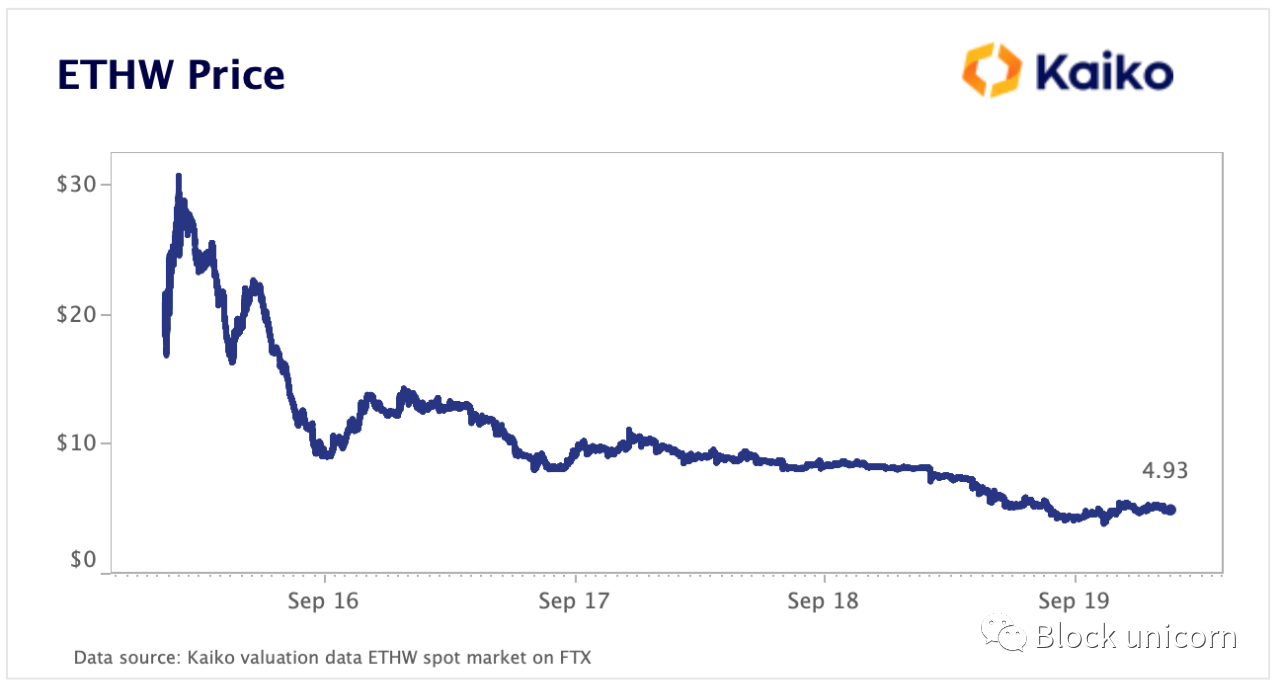Click the $10 y-axis label
1280x689 pixels.
click(x=77, y=443)
